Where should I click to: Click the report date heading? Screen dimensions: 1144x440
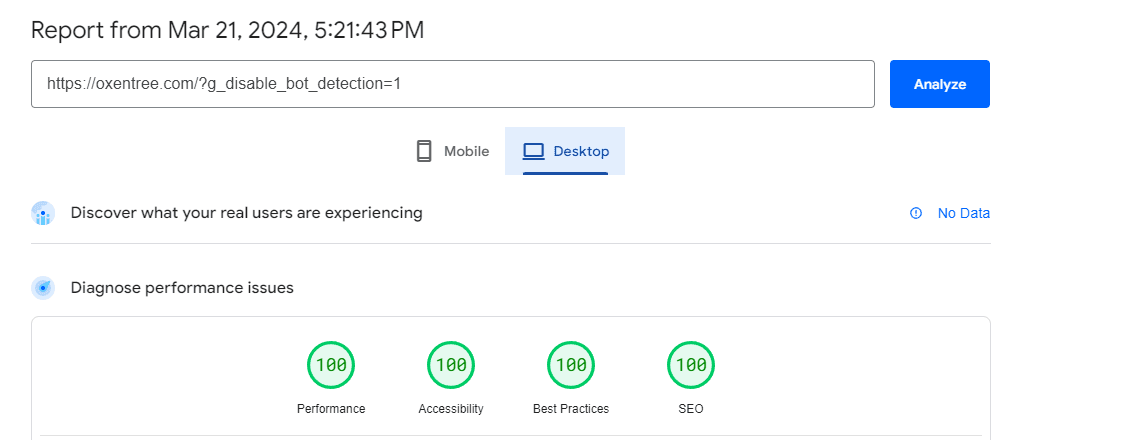click(x=228, y=30)
